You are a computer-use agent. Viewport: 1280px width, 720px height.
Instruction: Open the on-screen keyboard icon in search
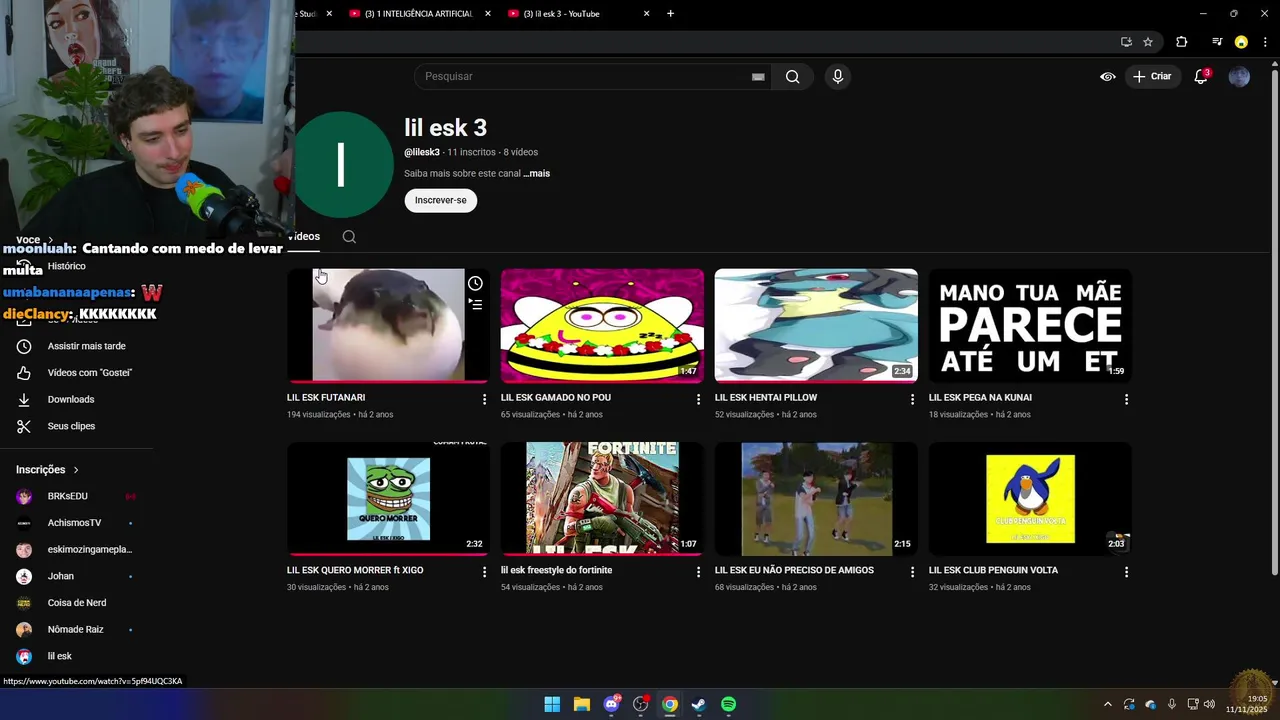point(758,76)
